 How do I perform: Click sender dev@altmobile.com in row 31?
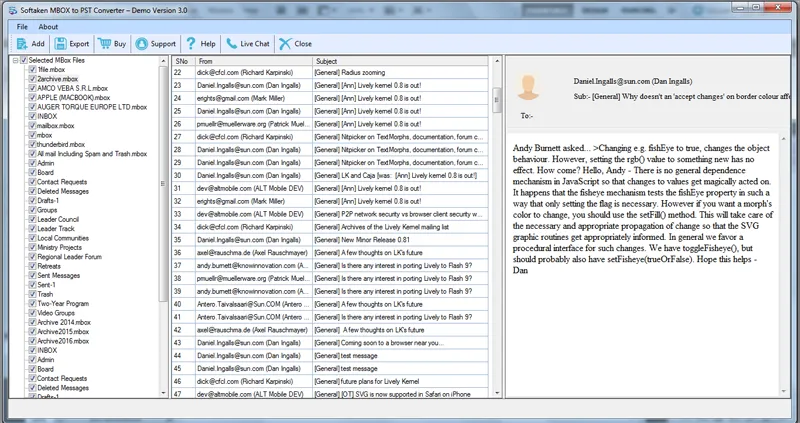[x=250, y=188]
